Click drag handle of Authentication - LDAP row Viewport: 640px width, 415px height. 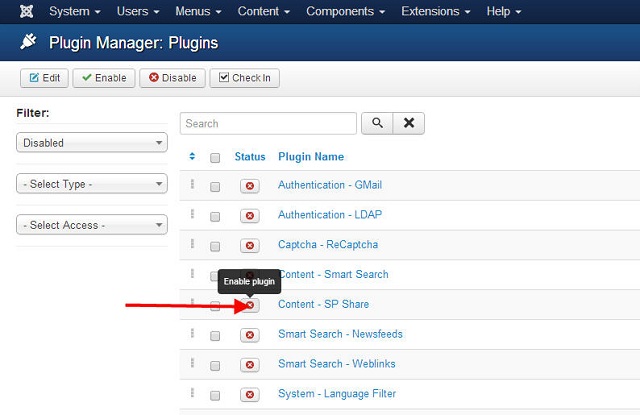click(x=192, y=214)
